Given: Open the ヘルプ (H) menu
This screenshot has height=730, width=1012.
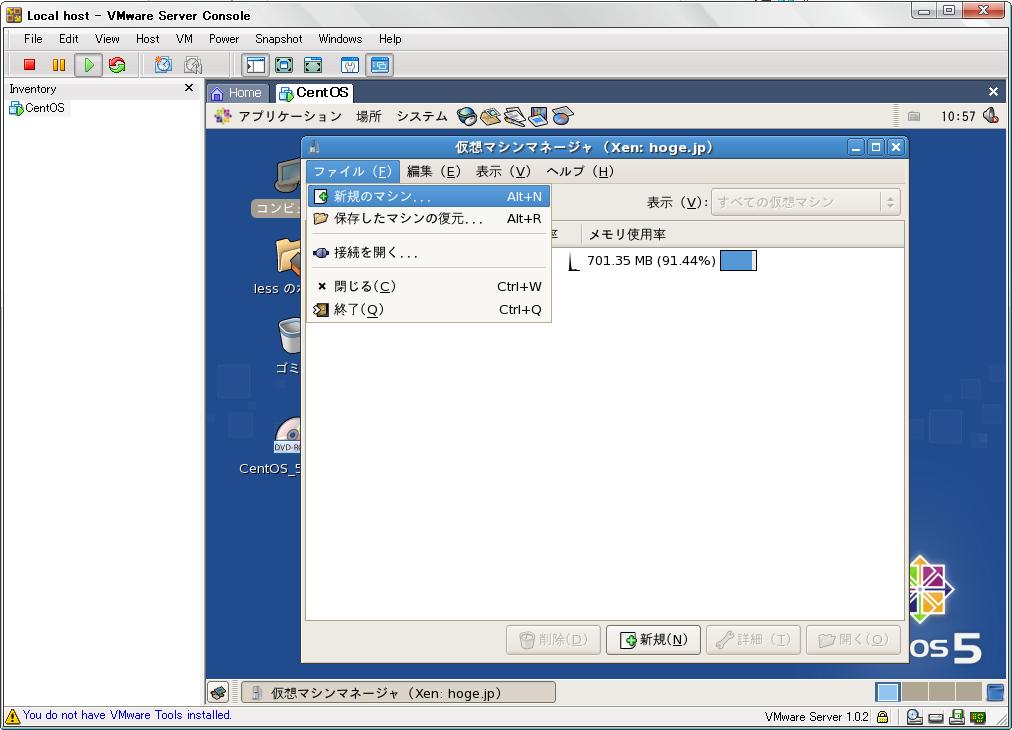Looking at the screenshot, I should tap(580, 172).
